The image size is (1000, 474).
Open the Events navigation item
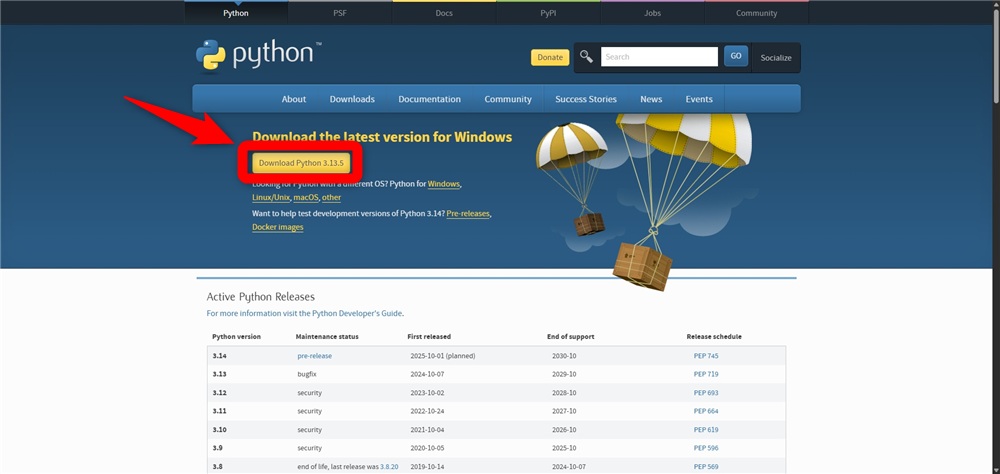tap(699, 99)
